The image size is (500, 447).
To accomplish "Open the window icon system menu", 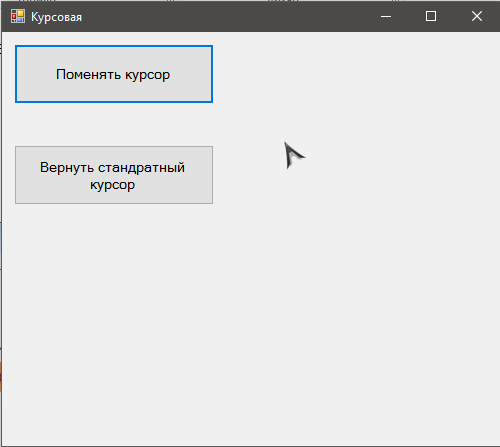I will [x=18, y=16].
